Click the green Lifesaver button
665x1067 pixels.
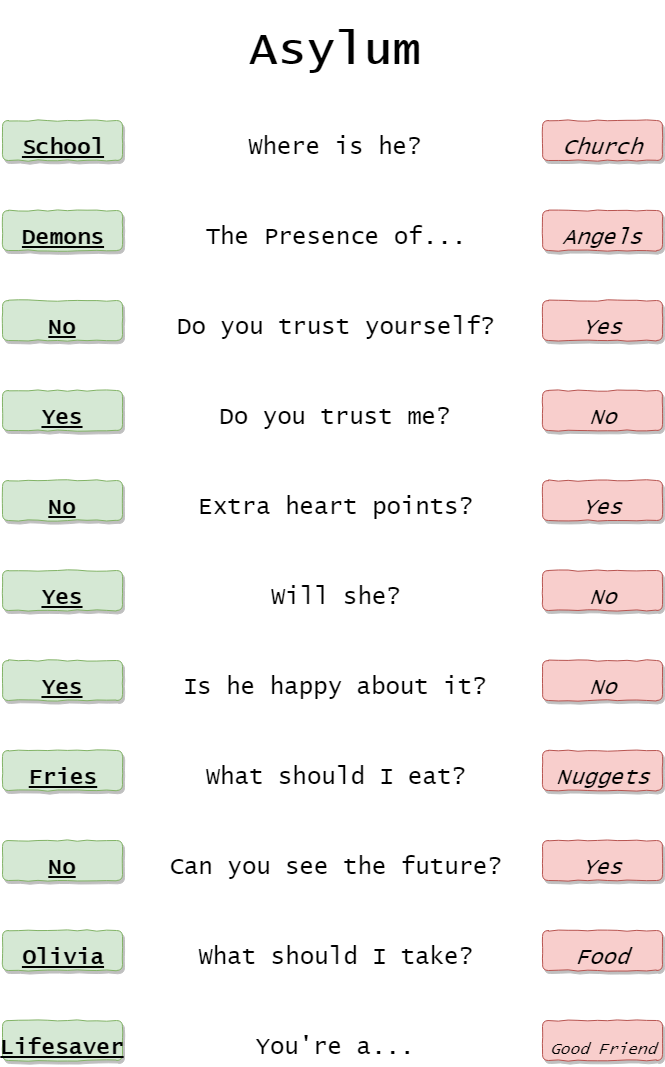click(x=62, y=1042)
